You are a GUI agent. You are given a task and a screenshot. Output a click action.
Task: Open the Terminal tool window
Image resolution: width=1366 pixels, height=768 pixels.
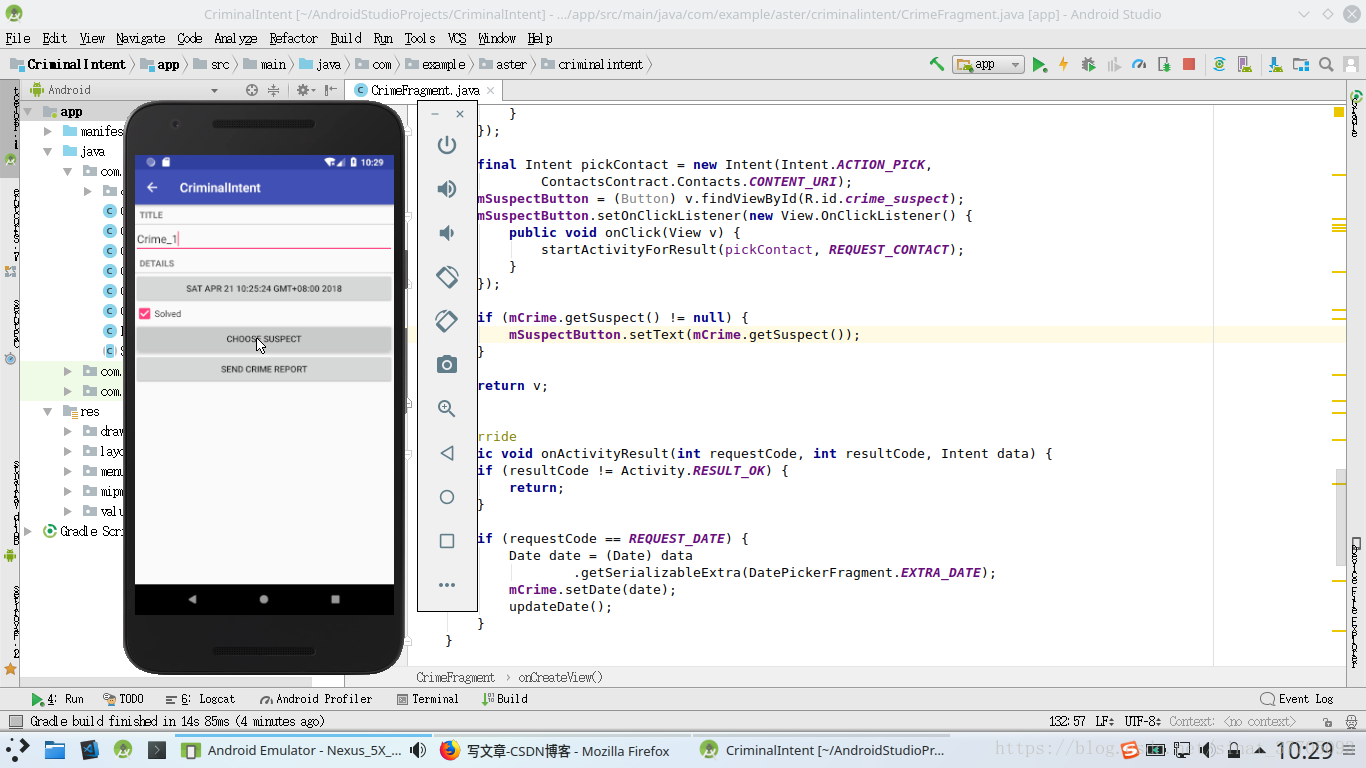tap(427, 699)
